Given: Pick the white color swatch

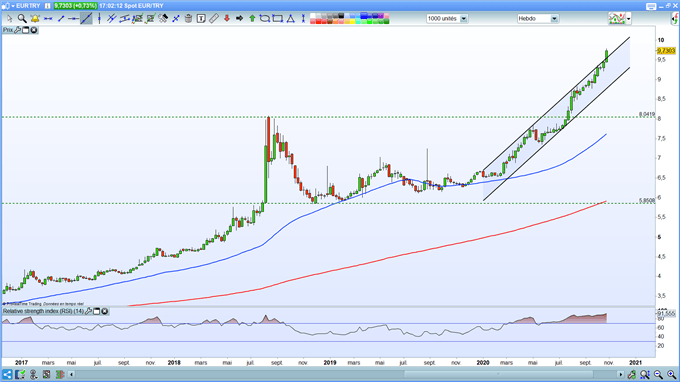Looking at the screenshot, I should 313,16.
